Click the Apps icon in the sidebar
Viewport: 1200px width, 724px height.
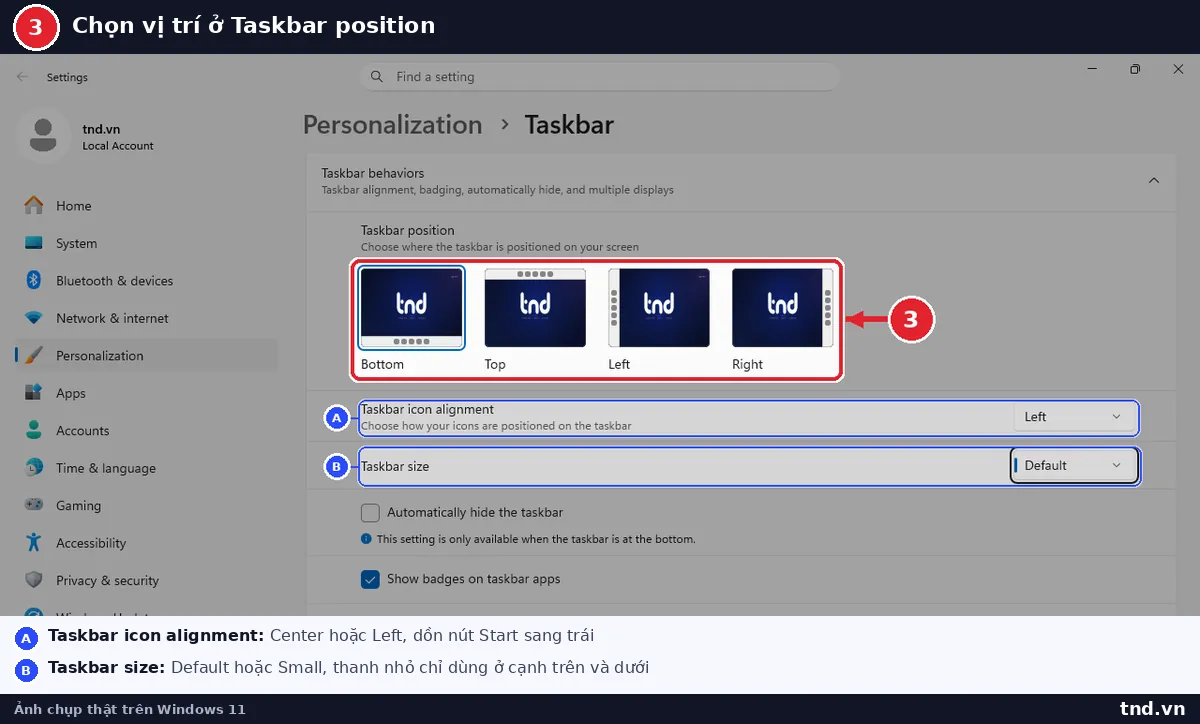34,393
